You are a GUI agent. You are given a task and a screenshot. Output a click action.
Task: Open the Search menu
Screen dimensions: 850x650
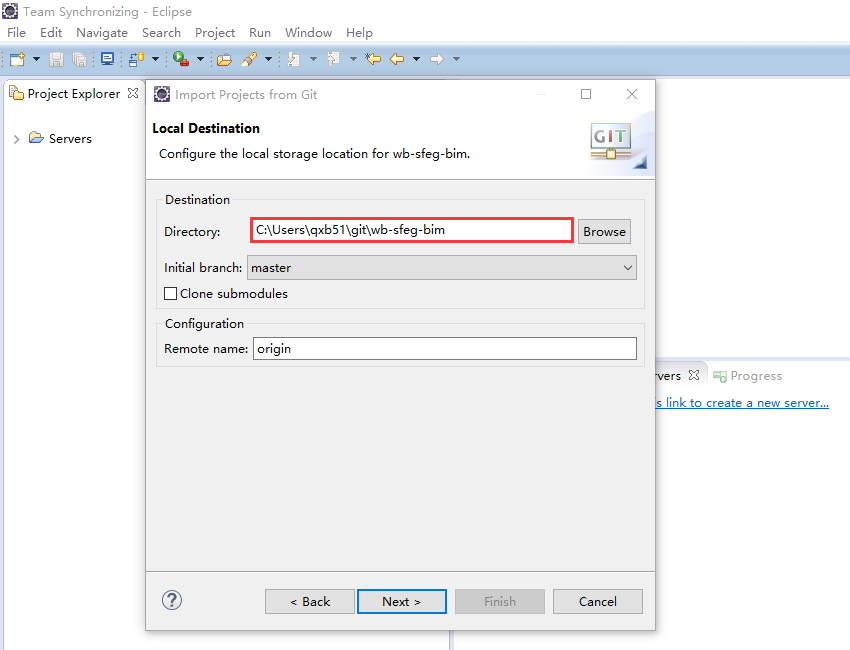161,33
